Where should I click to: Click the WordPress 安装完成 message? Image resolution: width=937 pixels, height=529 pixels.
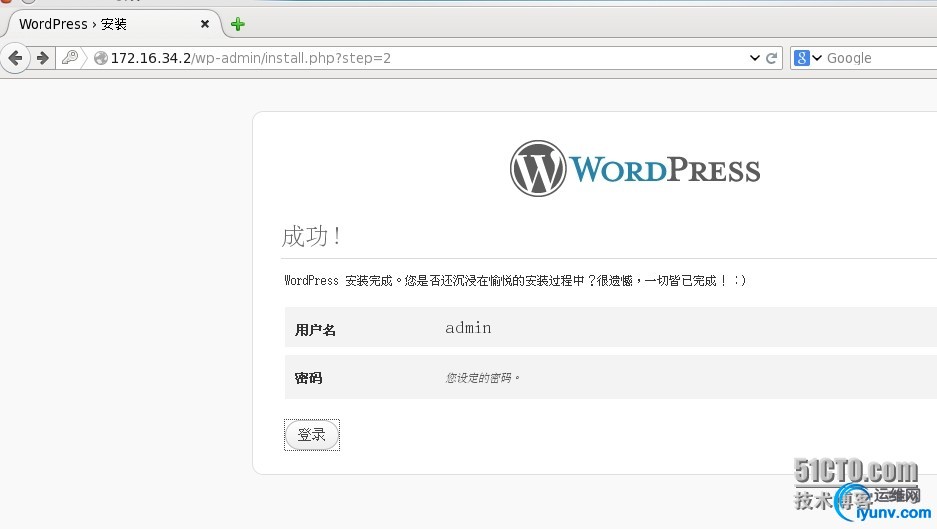pos(515,280)
